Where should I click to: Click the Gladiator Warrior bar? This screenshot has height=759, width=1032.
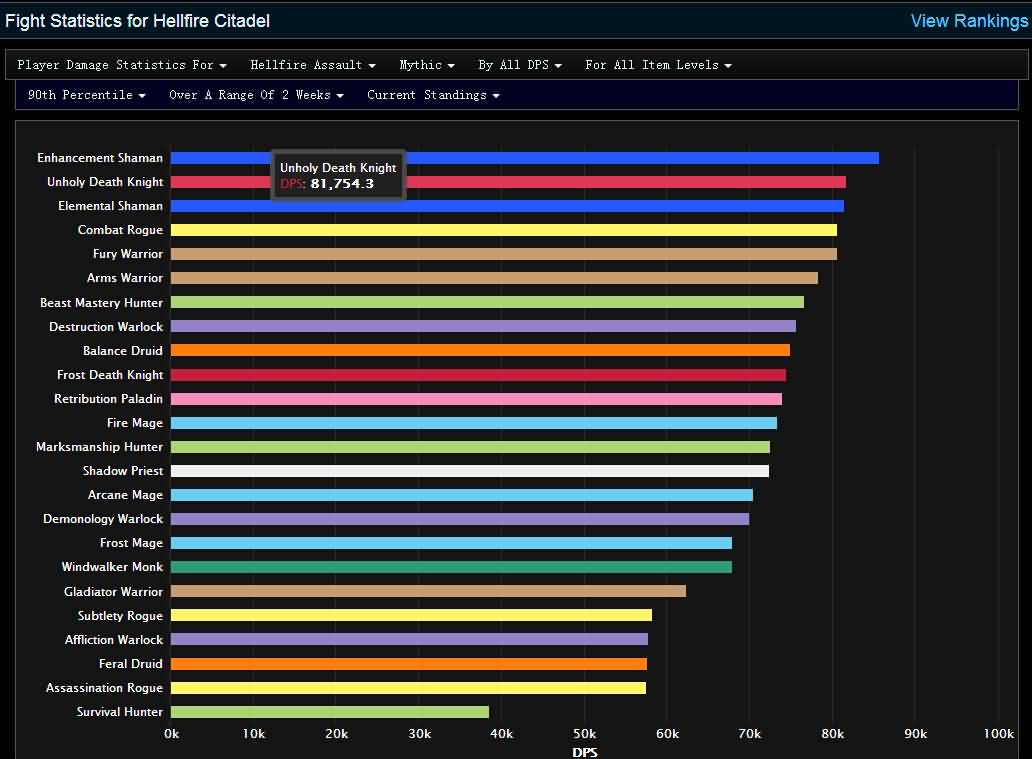coord(428,591)
